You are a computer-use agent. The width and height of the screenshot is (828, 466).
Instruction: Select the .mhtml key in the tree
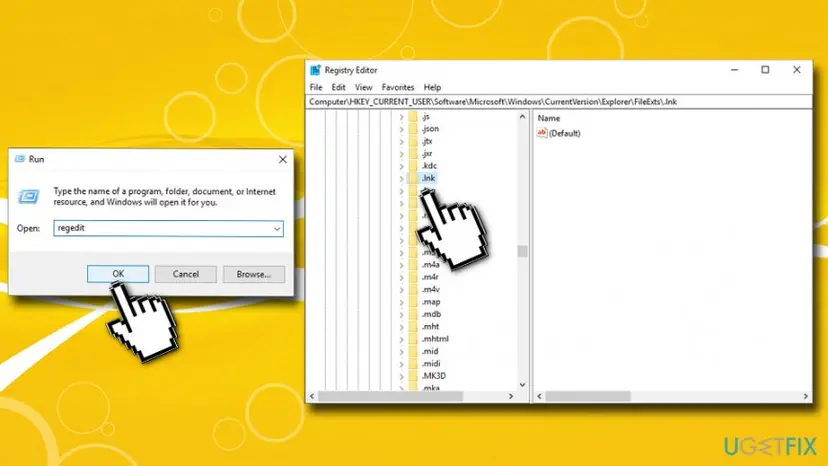(x=435, y=339)
